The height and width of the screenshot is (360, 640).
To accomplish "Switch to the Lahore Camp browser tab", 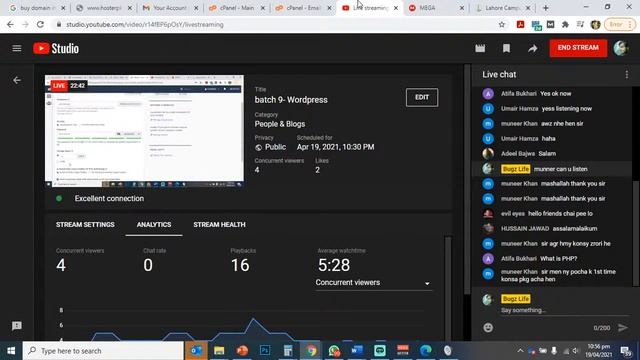I will pyautogui.click(x=503, y=8).
